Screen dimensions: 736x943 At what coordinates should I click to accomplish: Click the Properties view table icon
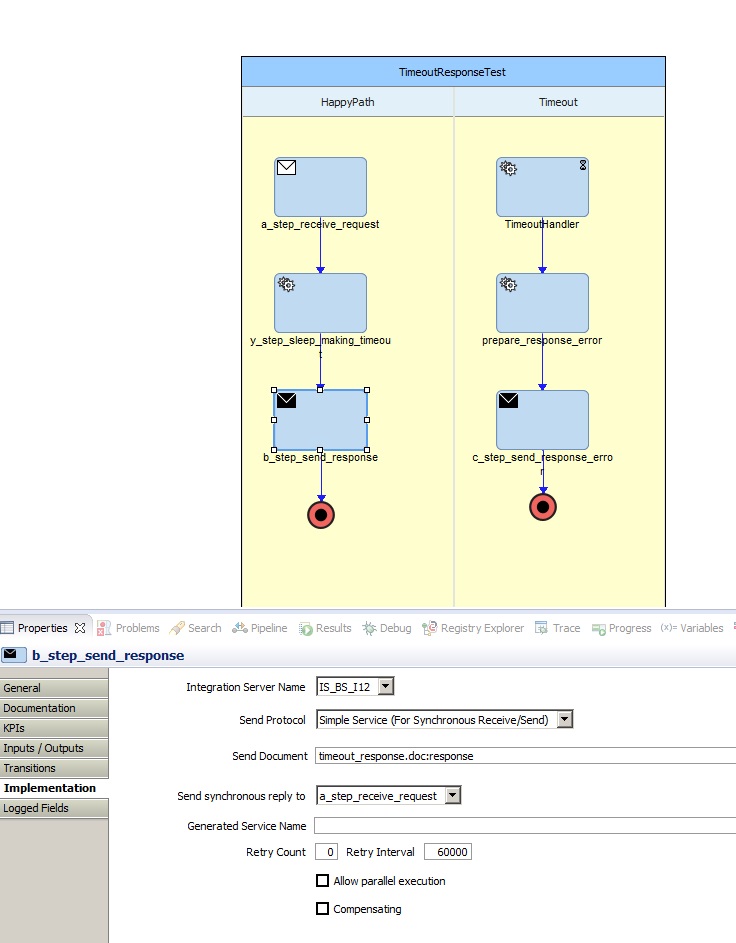(x=7, y=628)
